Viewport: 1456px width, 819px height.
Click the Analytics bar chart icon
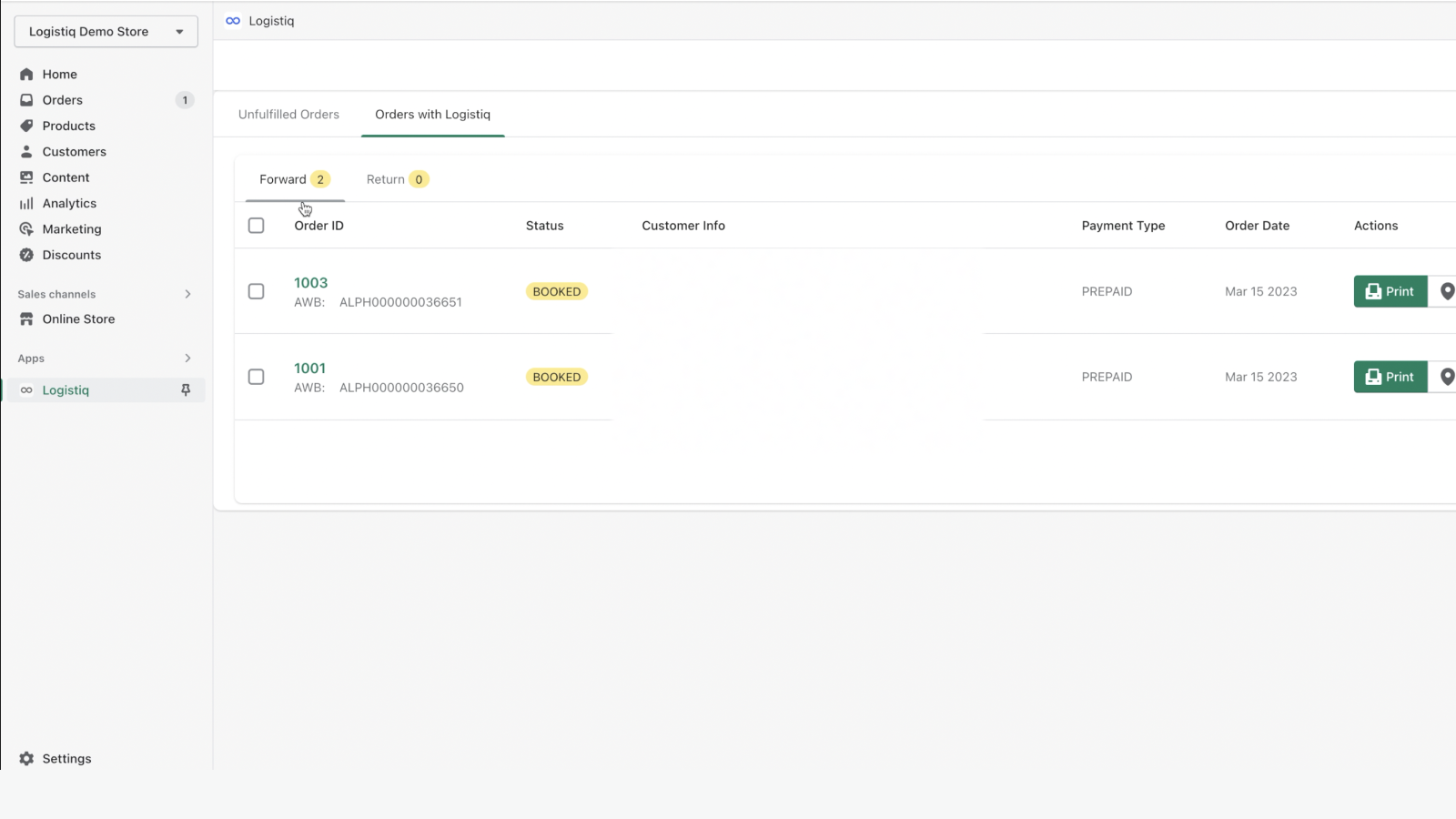(26, 204)
